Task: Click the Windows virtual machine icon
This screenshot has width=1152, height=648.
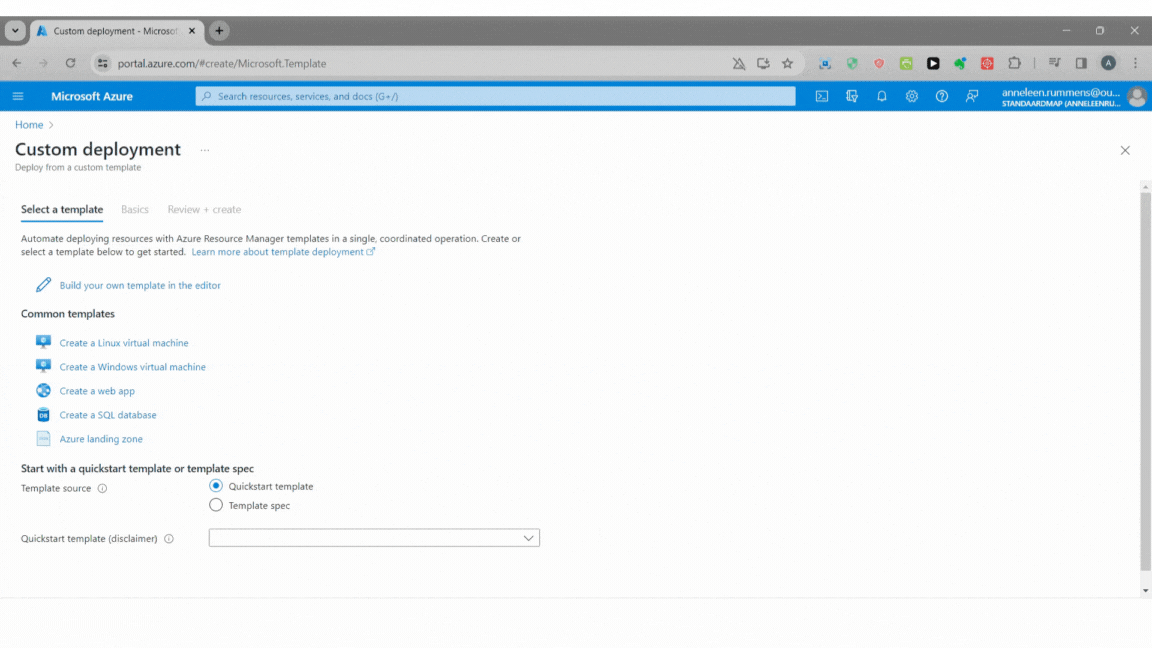Action: click(43, 367)
